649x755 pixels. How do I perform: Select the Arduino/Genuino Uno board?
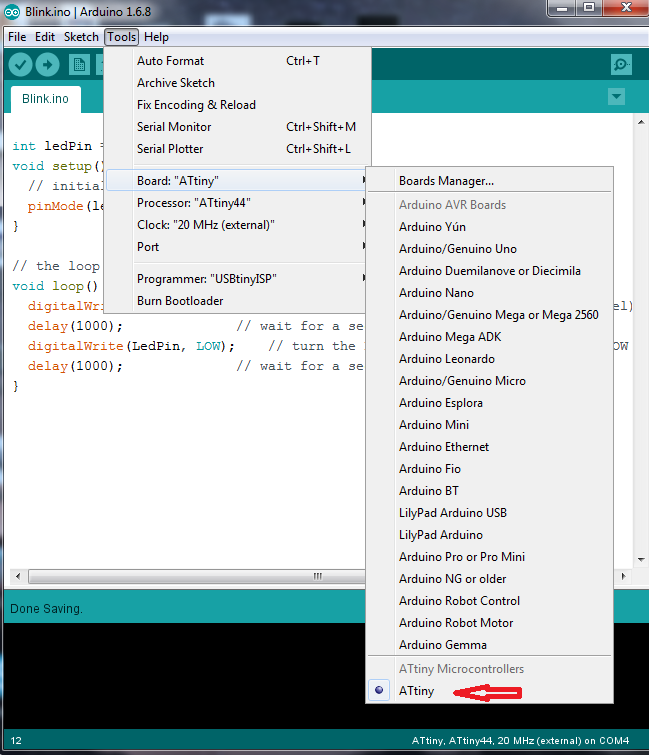tap(489, 249)
